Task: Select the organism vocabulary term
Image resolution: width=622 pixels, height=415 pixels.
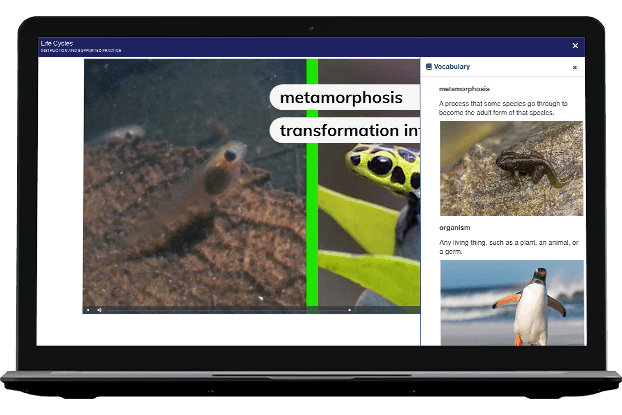Action: [455, 227]
